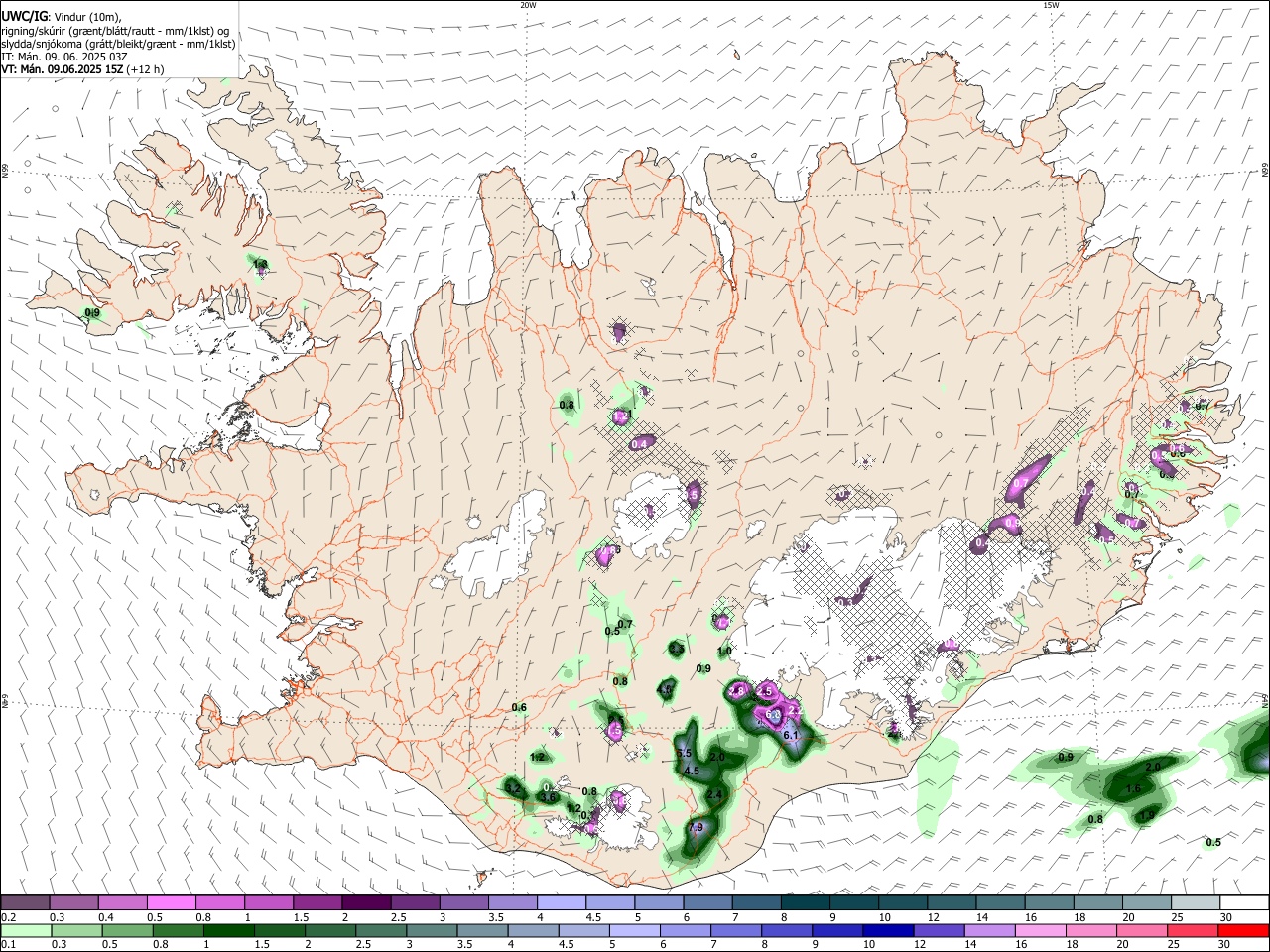Pick the light pink 16 swatch in rain legend
Screen dimensions: 1270x952
pyautogui.click(x=1041, y=931)
